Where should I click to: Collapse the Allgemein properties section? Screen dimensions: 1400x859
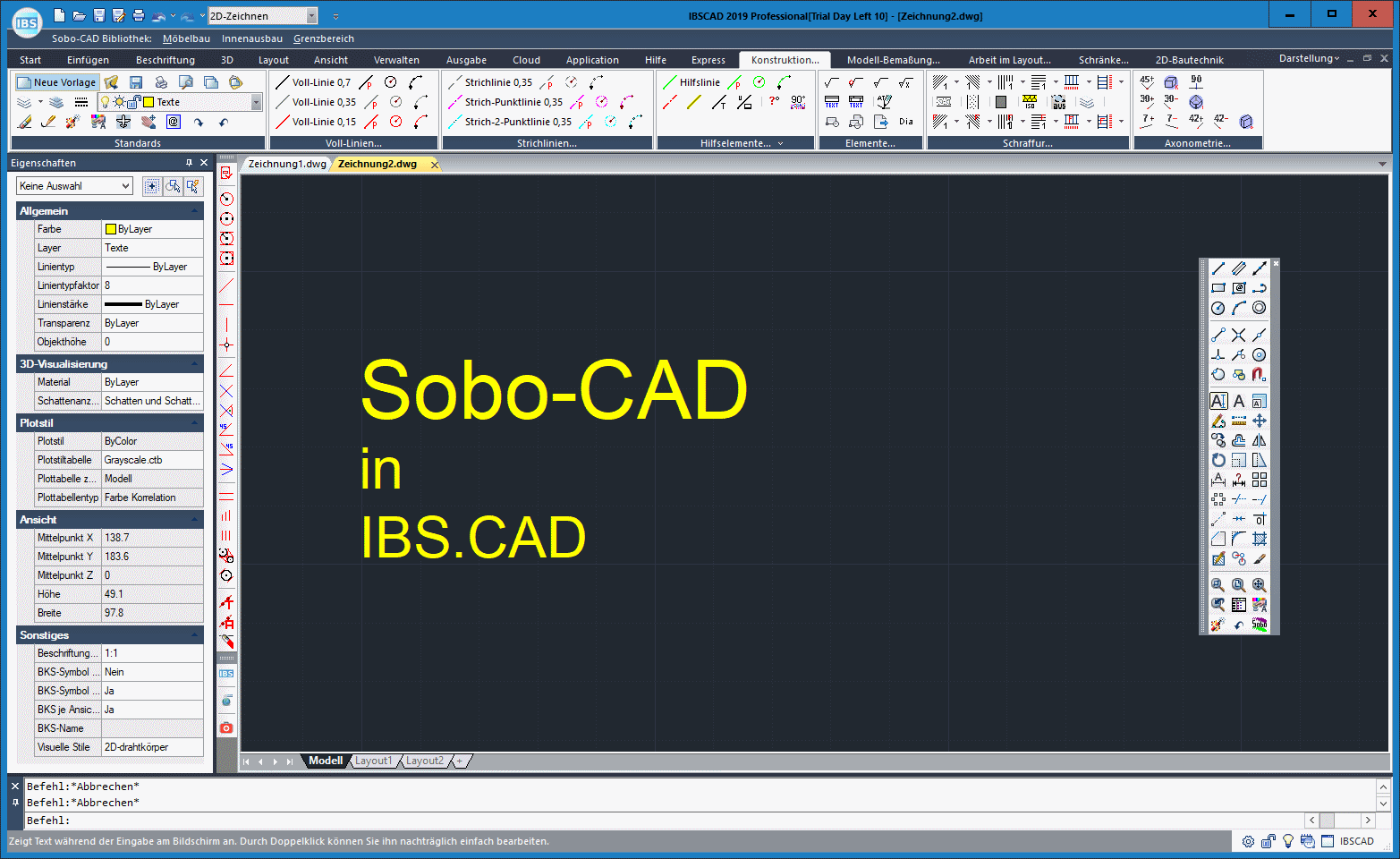pyautogui.click(x=194, y=211)
